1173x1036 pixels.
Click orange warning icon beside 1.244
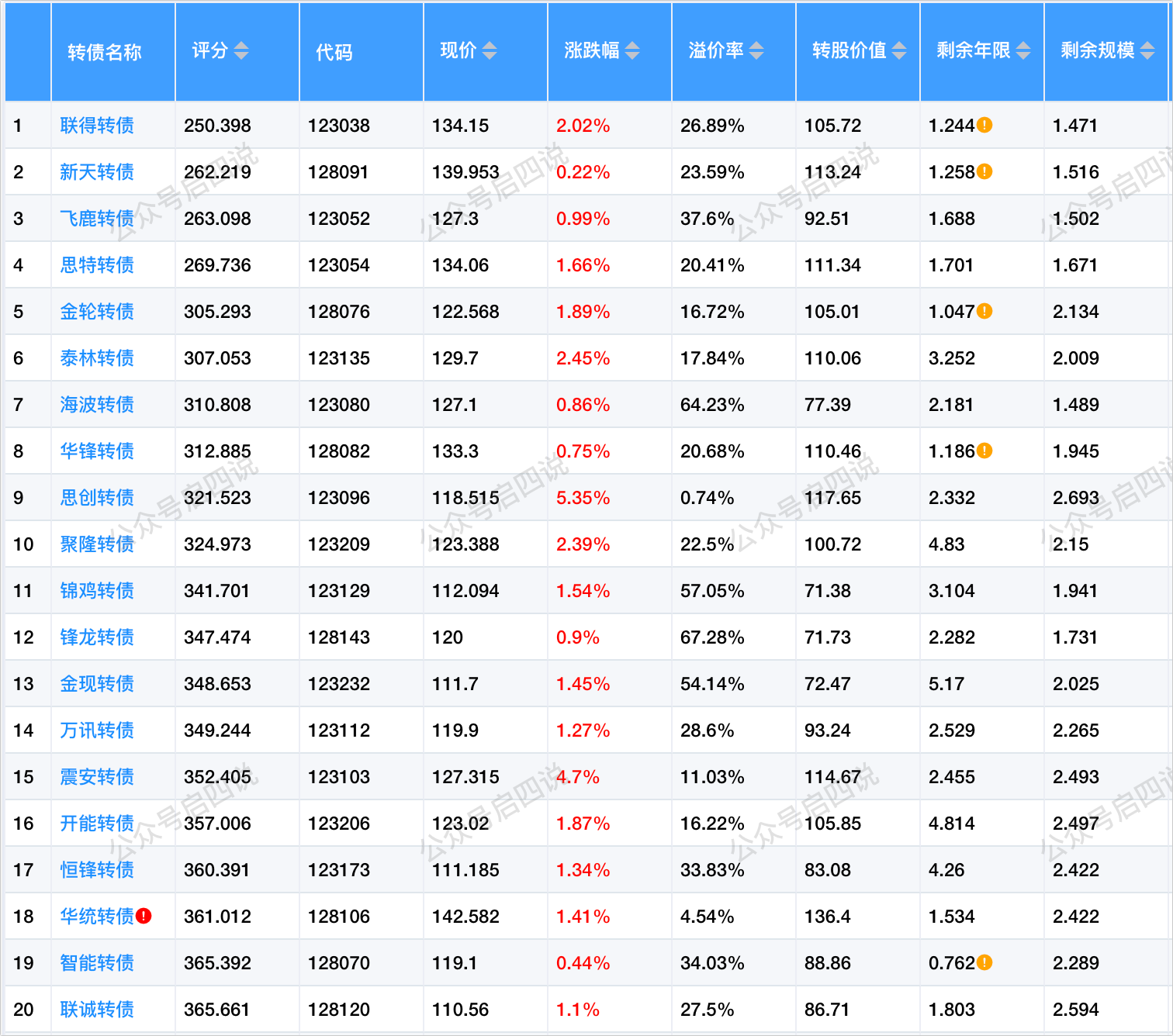tap(984, 125)
